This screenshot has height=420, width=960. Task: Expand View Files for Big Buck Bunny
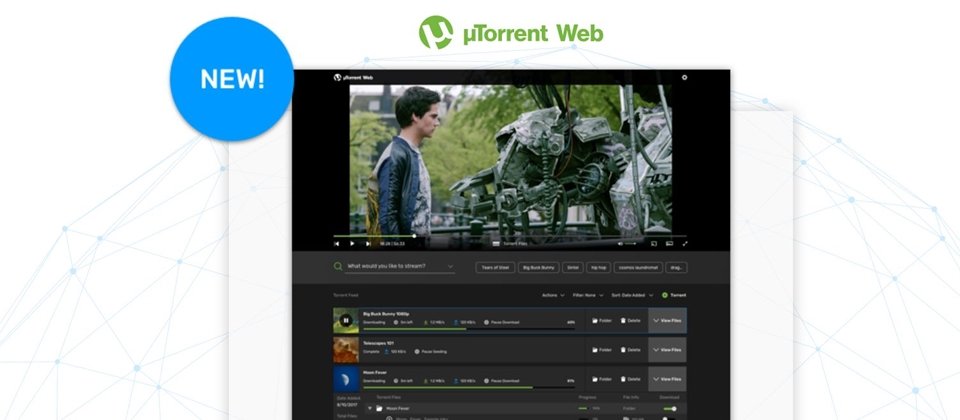(667, 320)
